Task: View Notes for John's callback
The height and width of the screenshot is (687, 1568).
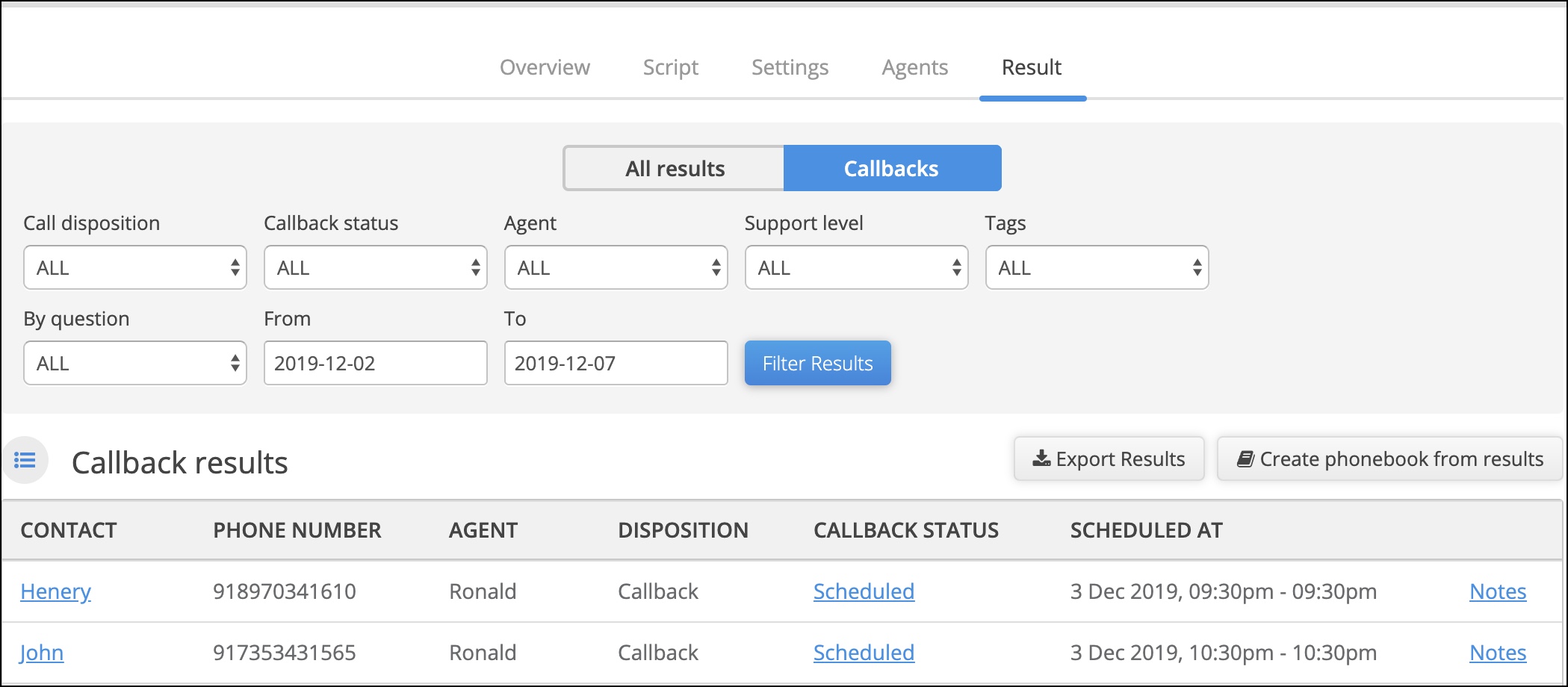Action: coord(1497,652)
